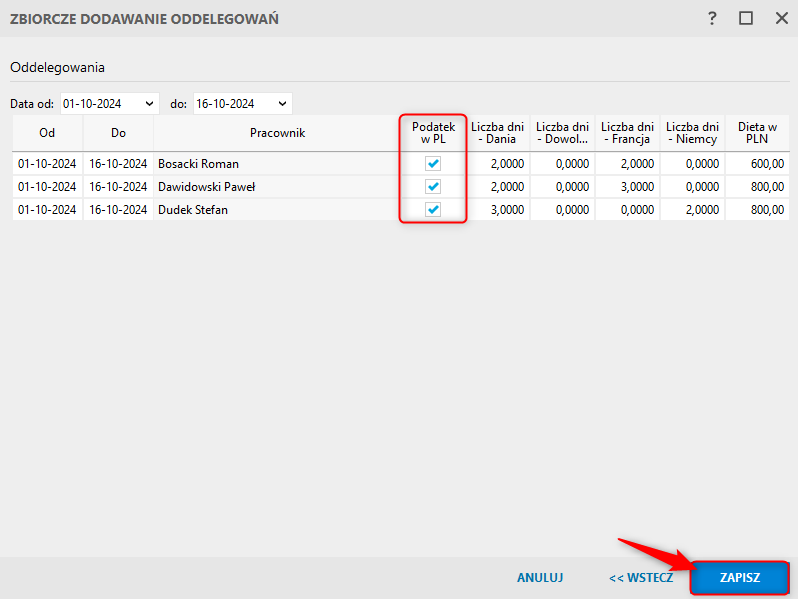Viewport: 798px width, 599px height.
Task: Select the Podatek w PL column header
Action: coord(433,133)
